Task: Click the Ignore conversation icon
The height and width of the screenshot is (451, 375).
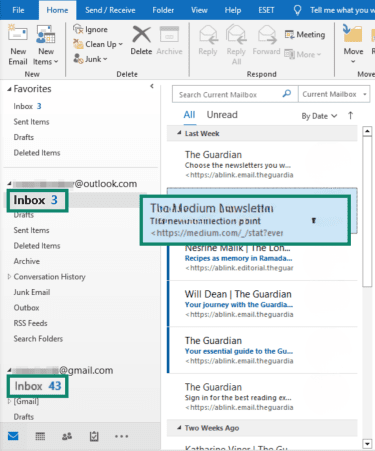Action: (x=78, y=29)
